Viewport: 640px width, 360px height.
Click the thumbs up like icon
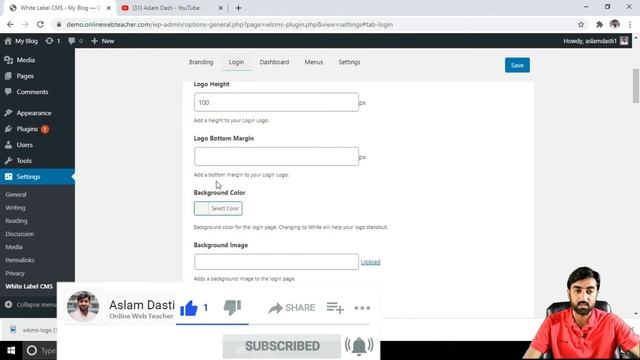189,308
